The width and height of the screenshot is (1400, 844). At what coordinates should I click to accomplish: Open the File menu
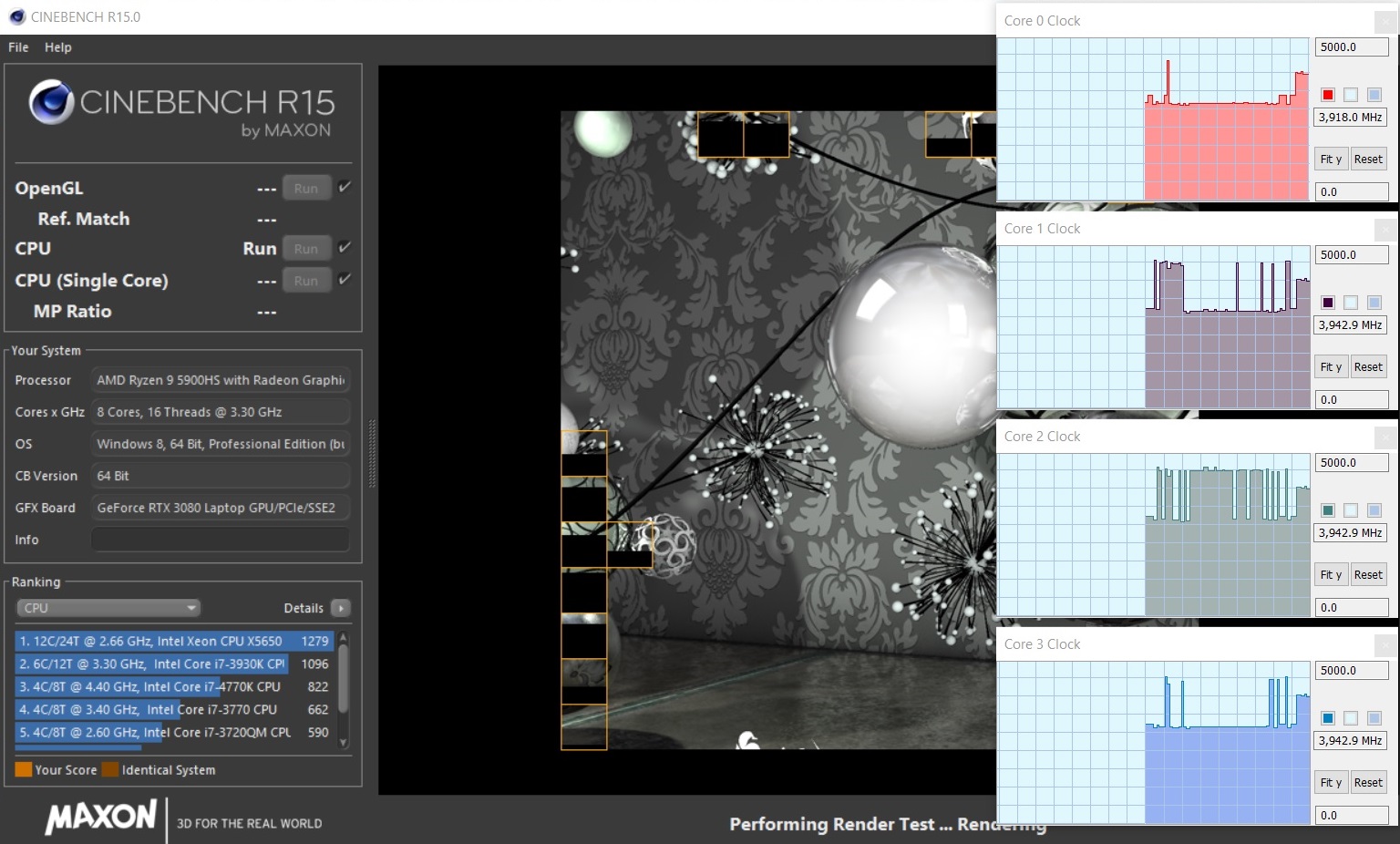coord(18,47)
